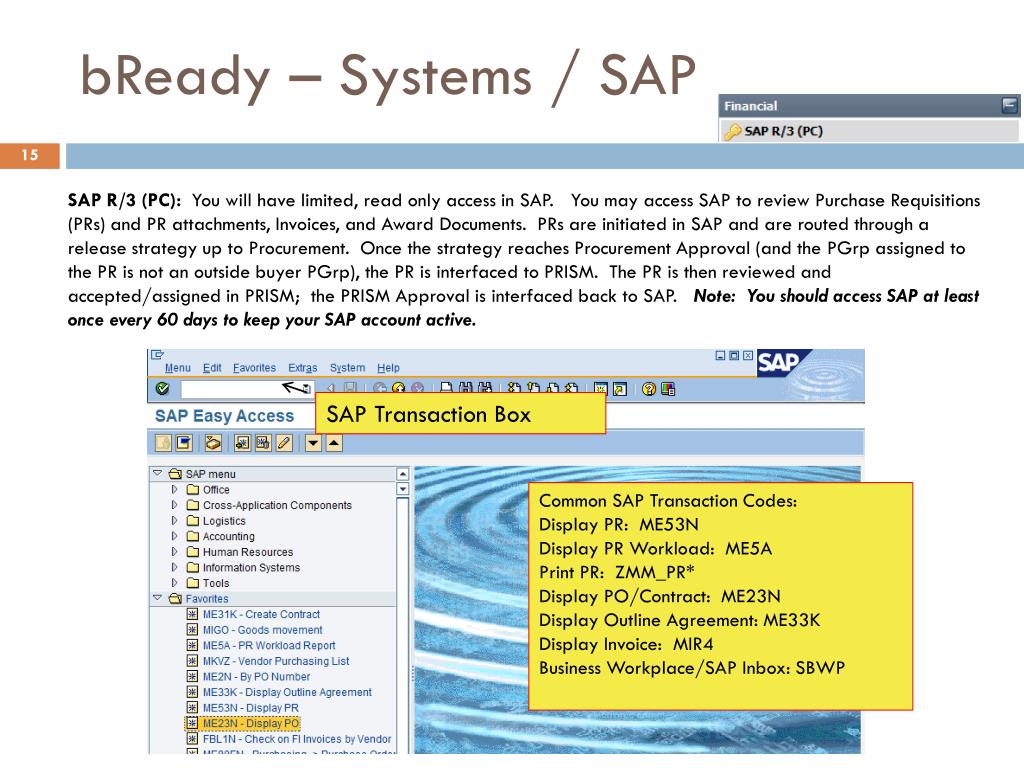Click the greyed-out Save disk icon

(351, 389)
